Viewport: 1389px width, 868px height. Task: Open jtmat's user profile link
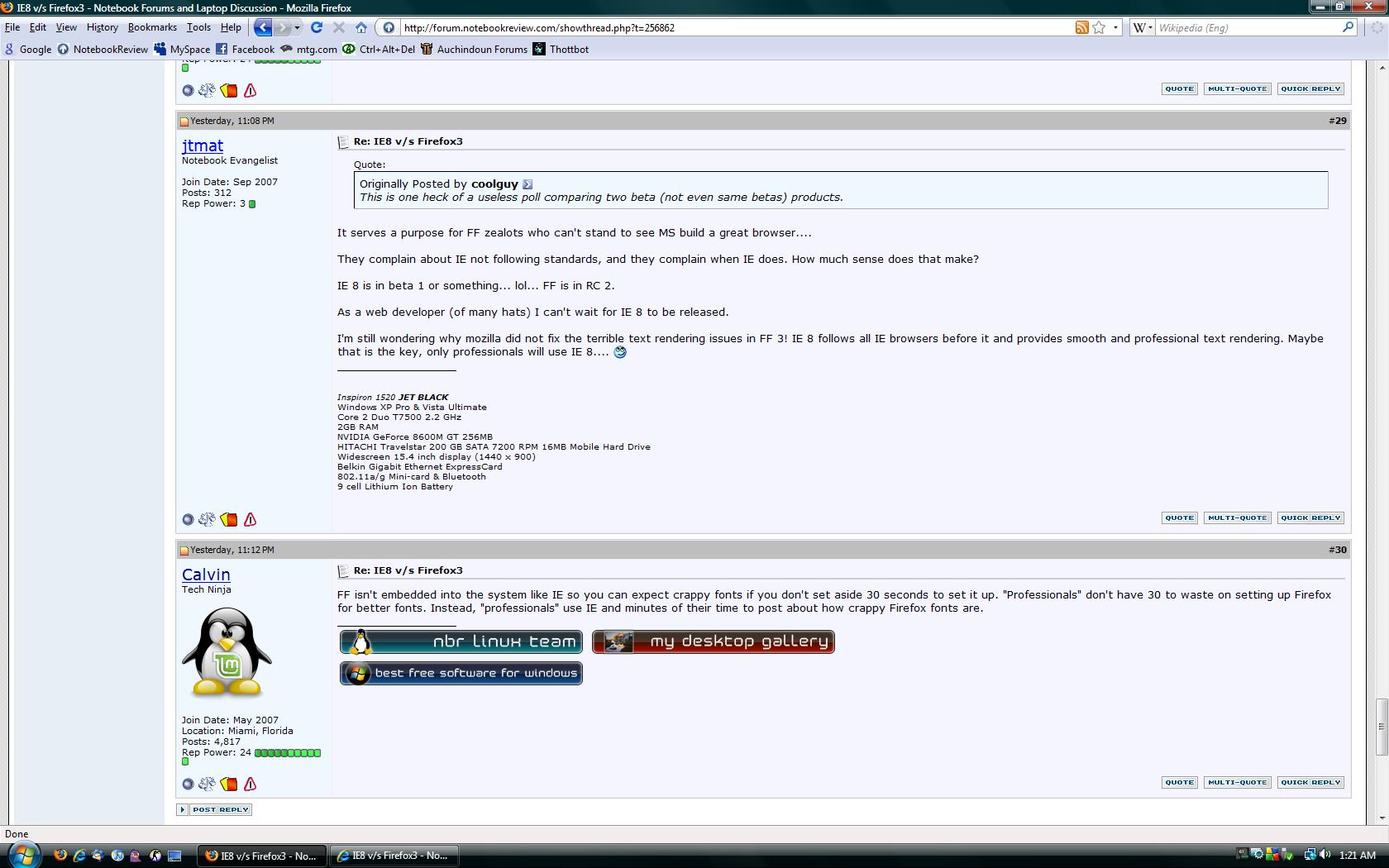click(x=203, y=145)
